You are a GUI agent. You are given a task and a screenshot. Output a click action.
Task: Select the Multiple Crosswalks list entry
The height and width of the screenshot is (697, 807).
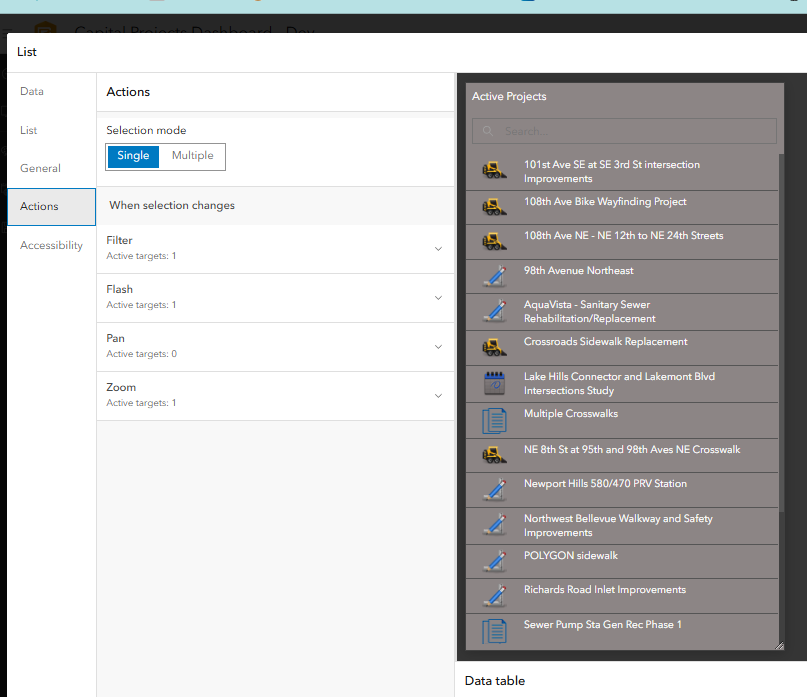[x=622, y=421]
